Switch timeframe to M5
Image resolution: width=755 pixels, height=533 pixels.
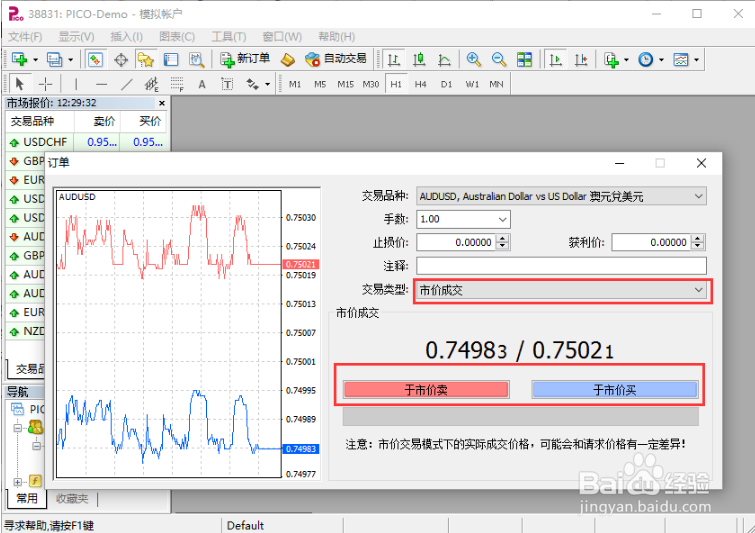(320, 84)
